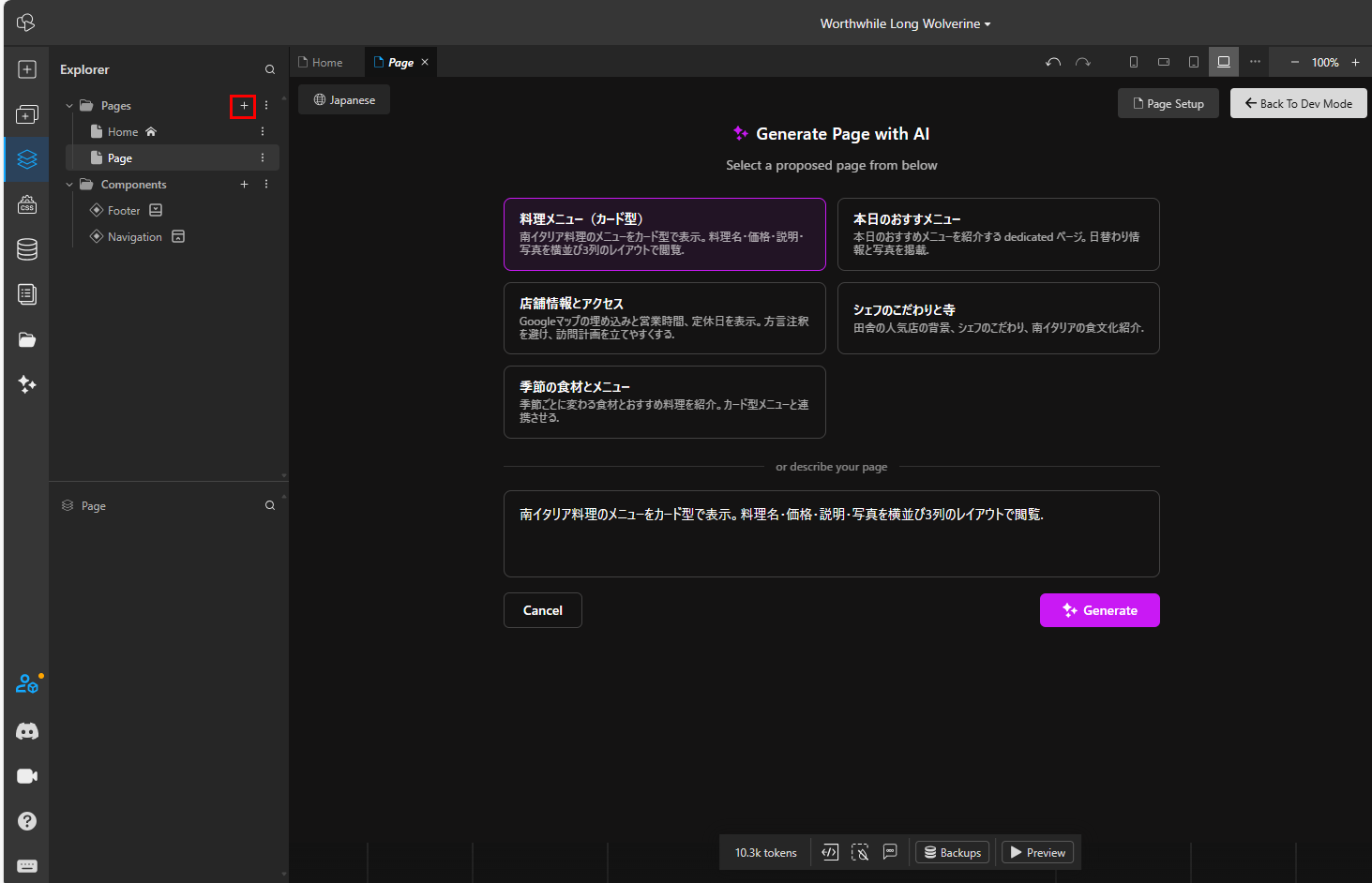Collapse the Components folder
Viewport: 1372px width, 883px height.
68,184
